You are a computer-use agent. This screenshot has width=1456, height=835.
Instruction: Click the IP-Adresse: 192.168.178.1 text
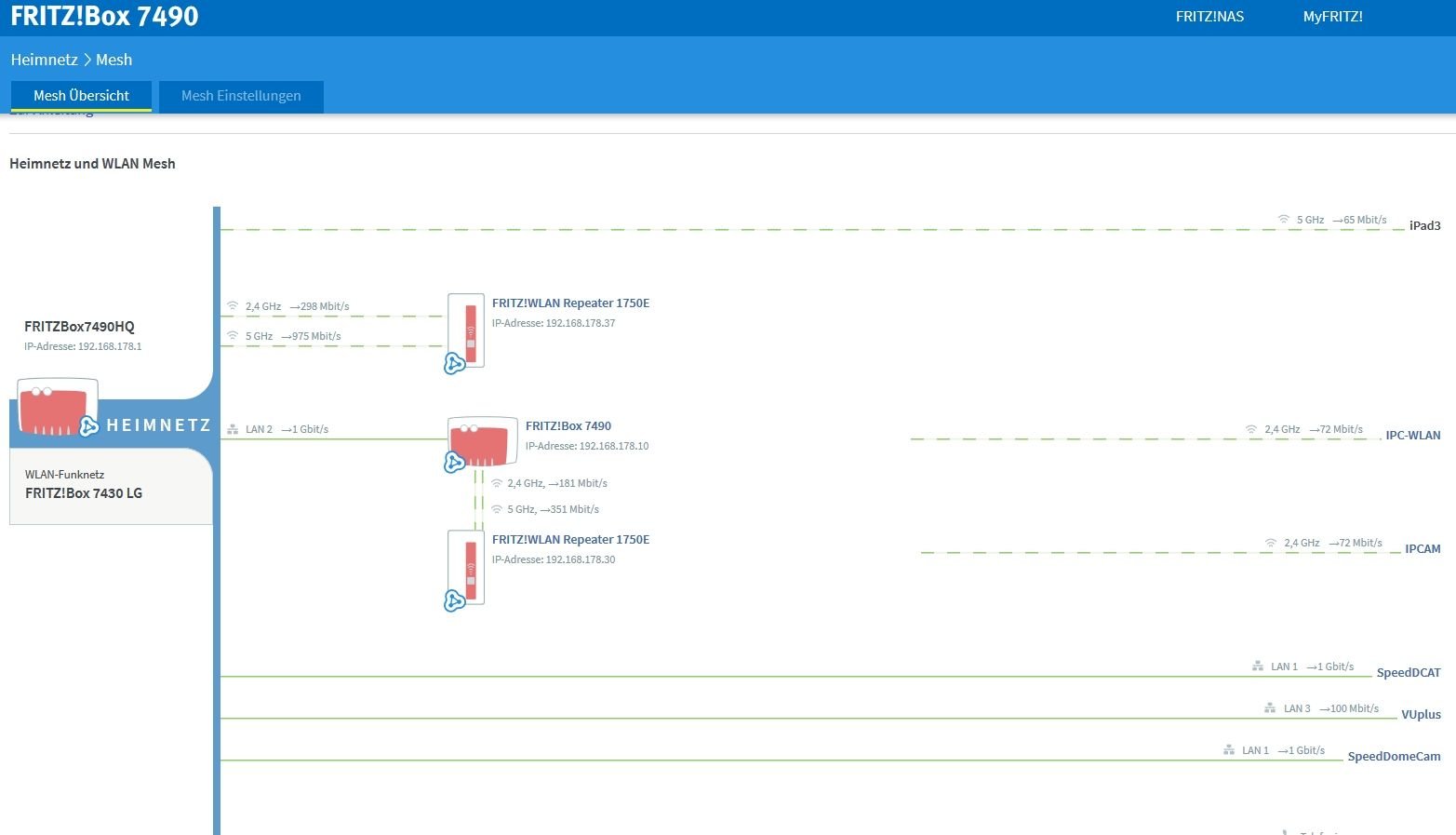[83, 346]
